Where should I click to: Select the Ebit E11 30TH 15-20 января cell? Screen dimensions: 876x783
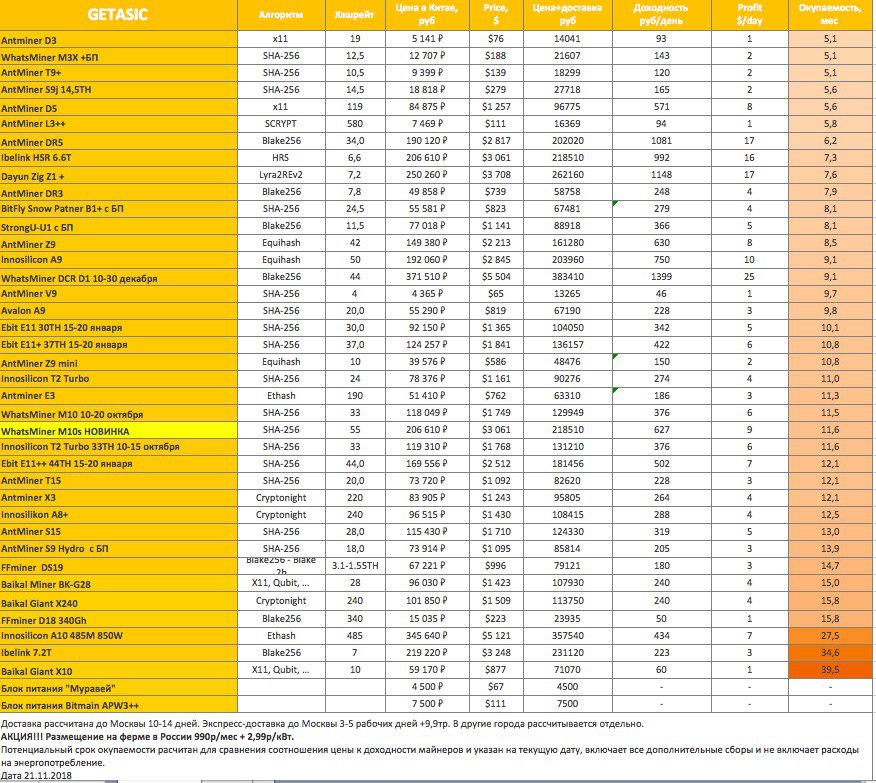pos(118,328)
